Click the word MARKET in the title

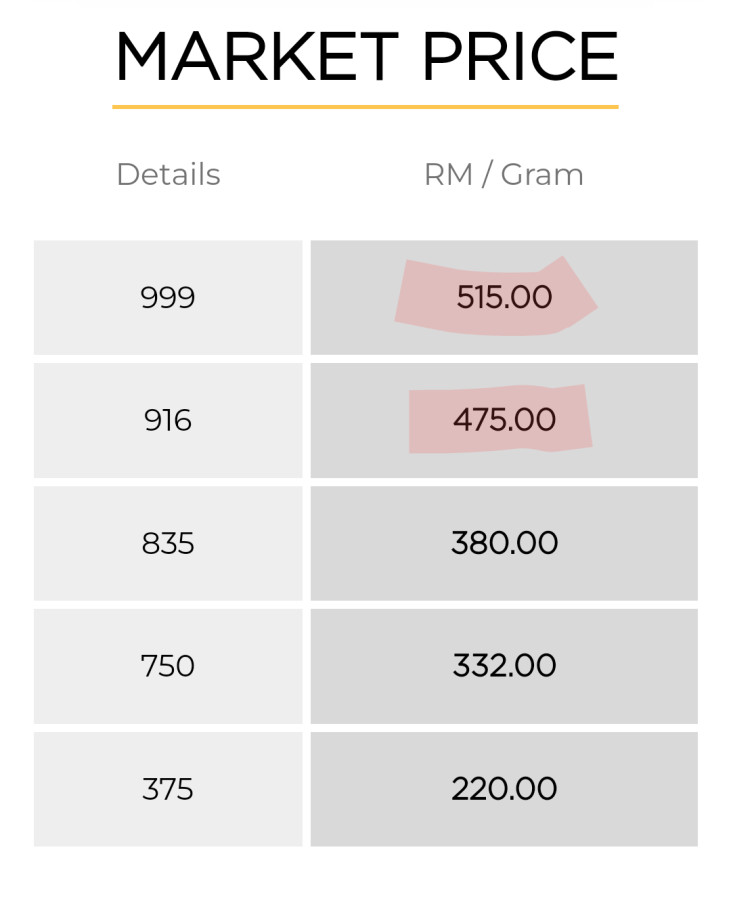(x=256, y=57)
